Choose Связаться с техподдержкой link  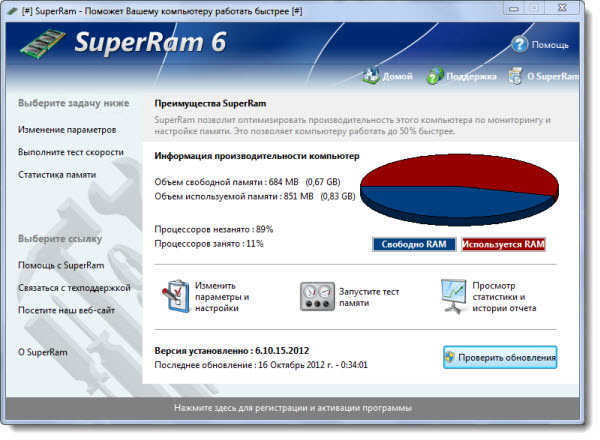74,288
